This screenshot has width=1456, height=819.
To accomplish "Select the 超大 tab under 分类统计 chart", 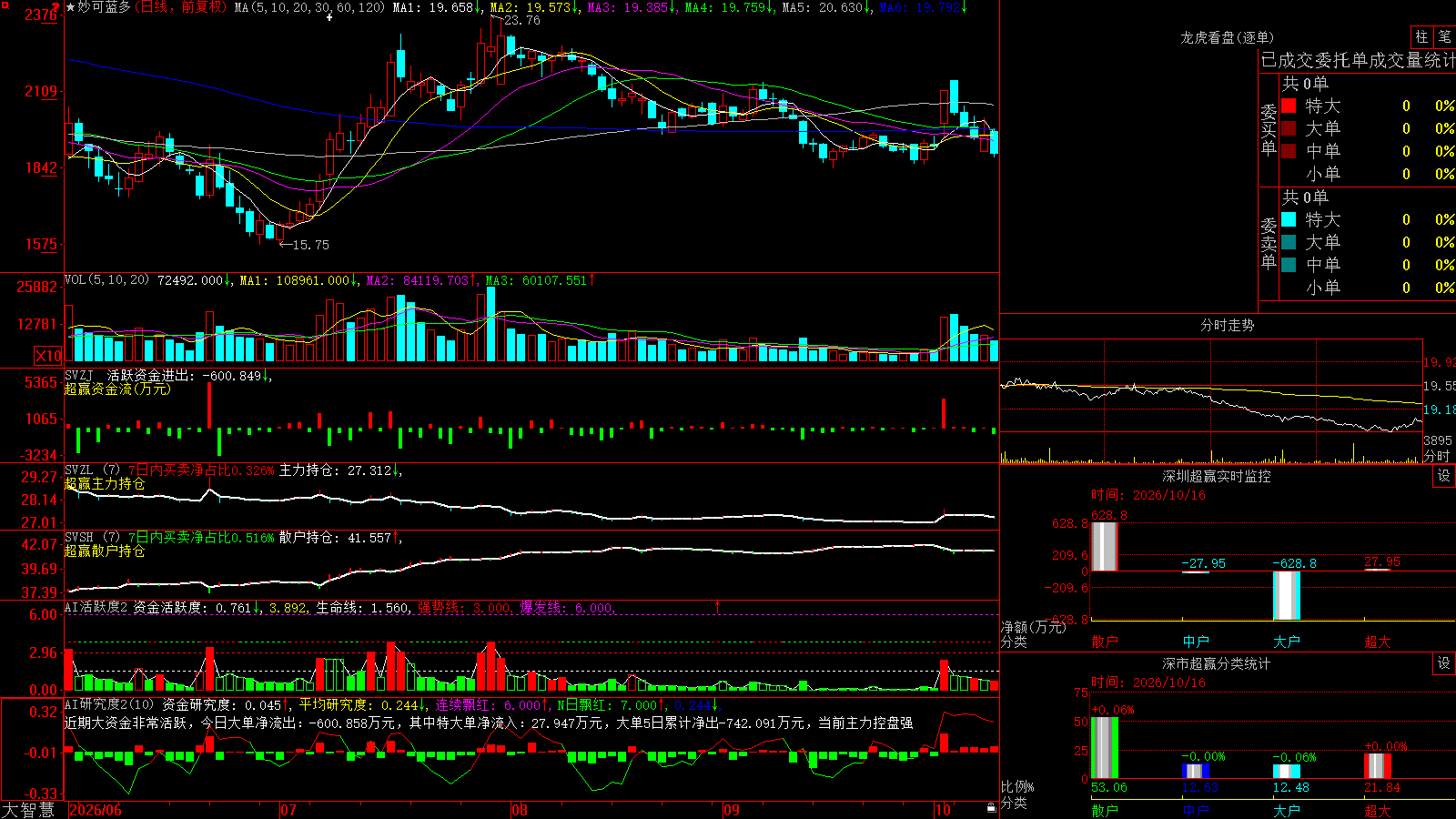I will click(1378, 810).
